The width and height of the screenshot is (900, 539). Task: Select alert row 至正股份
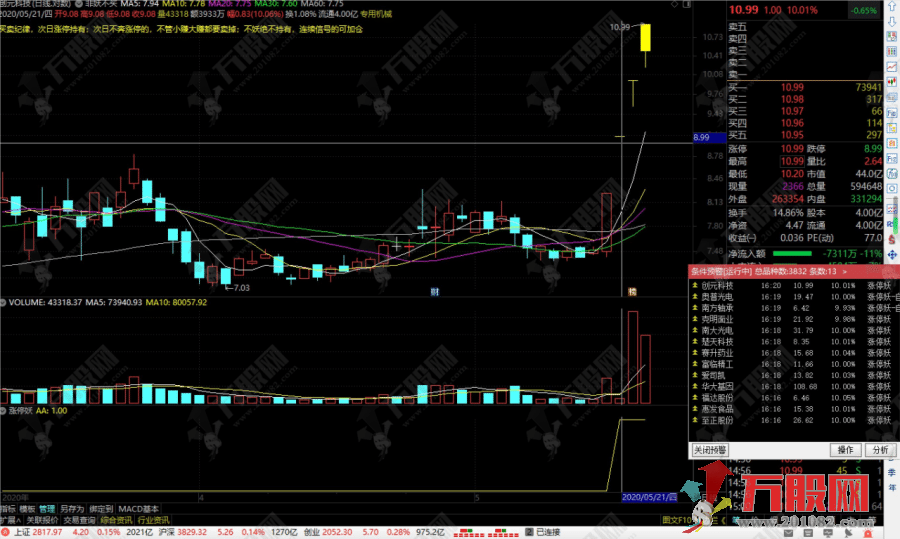794,420
